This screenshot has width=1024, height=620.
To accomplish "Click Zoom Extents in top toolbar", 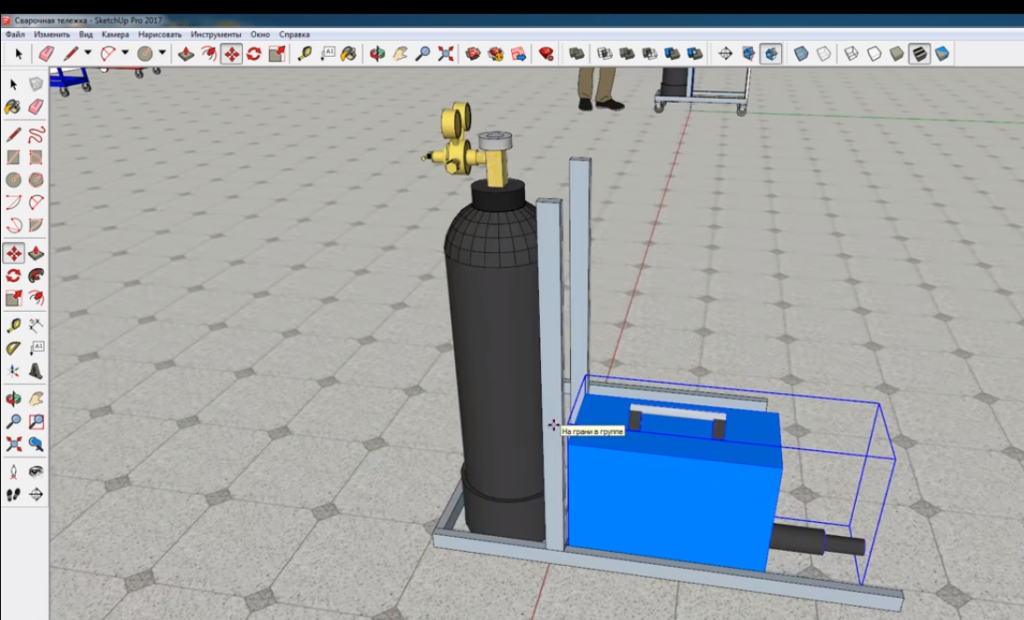I will pyautogui.click(x=446, y=53).
